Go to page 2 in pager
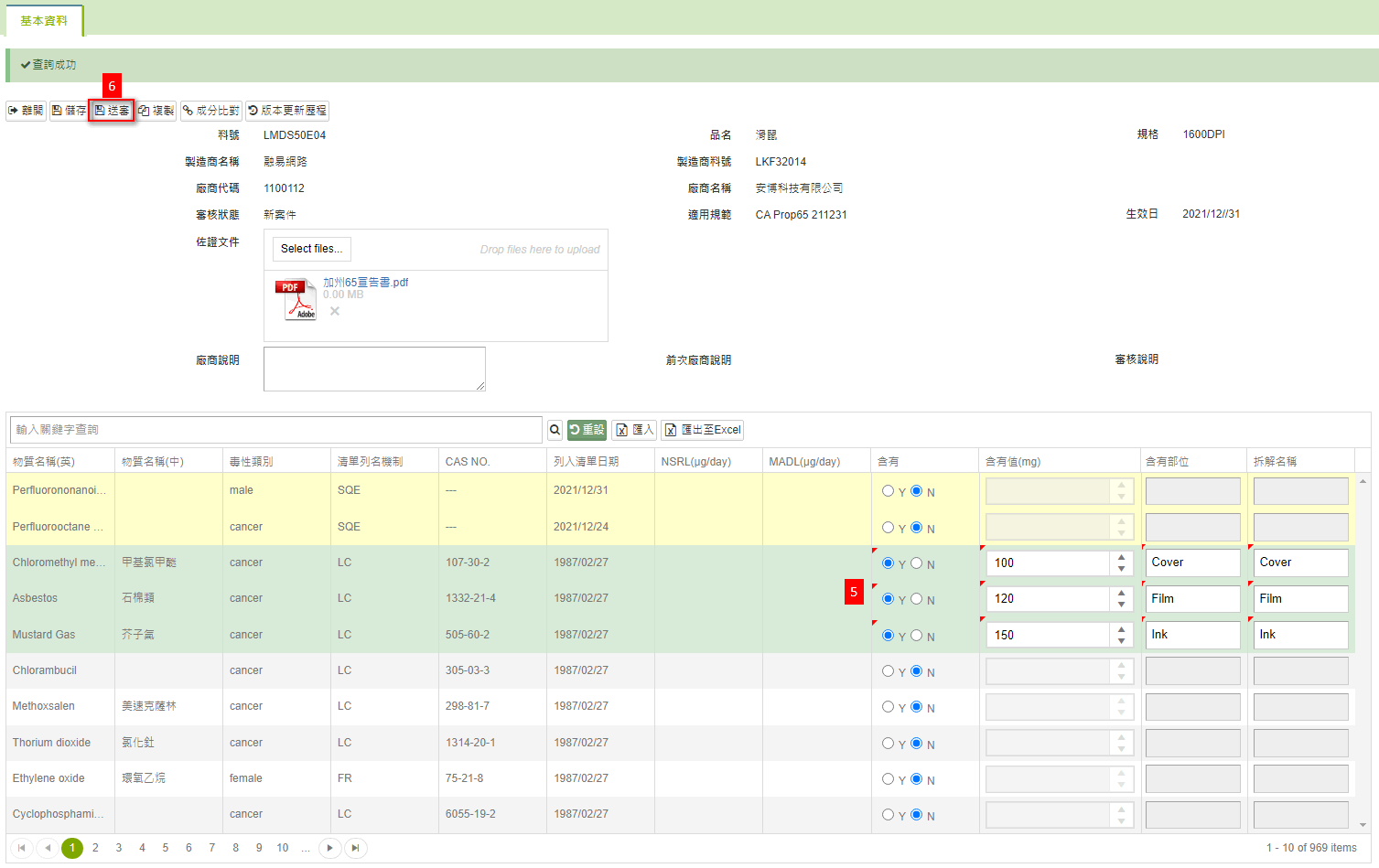 point(95,848)
